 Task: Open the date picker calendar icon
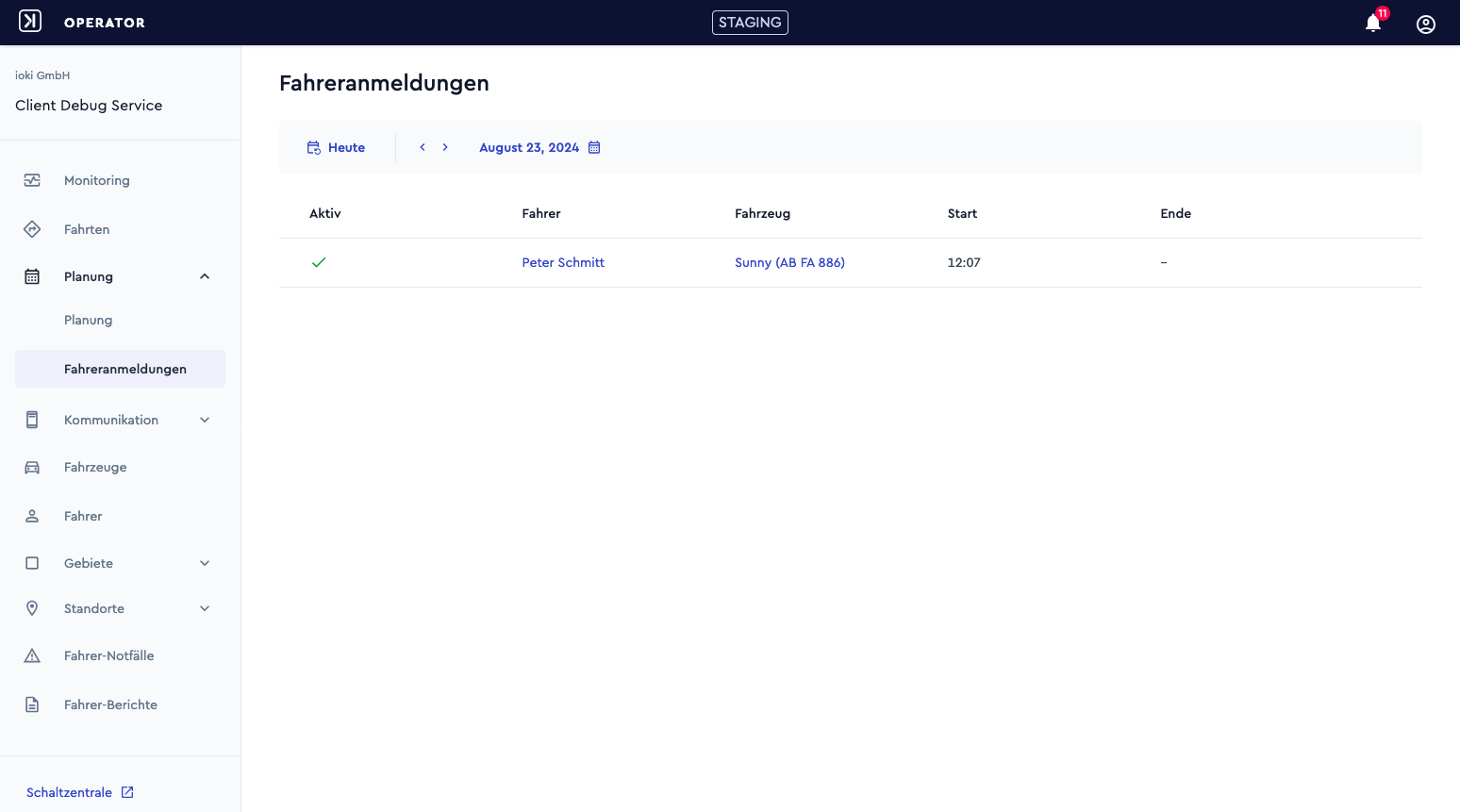(x=594, y=147)
